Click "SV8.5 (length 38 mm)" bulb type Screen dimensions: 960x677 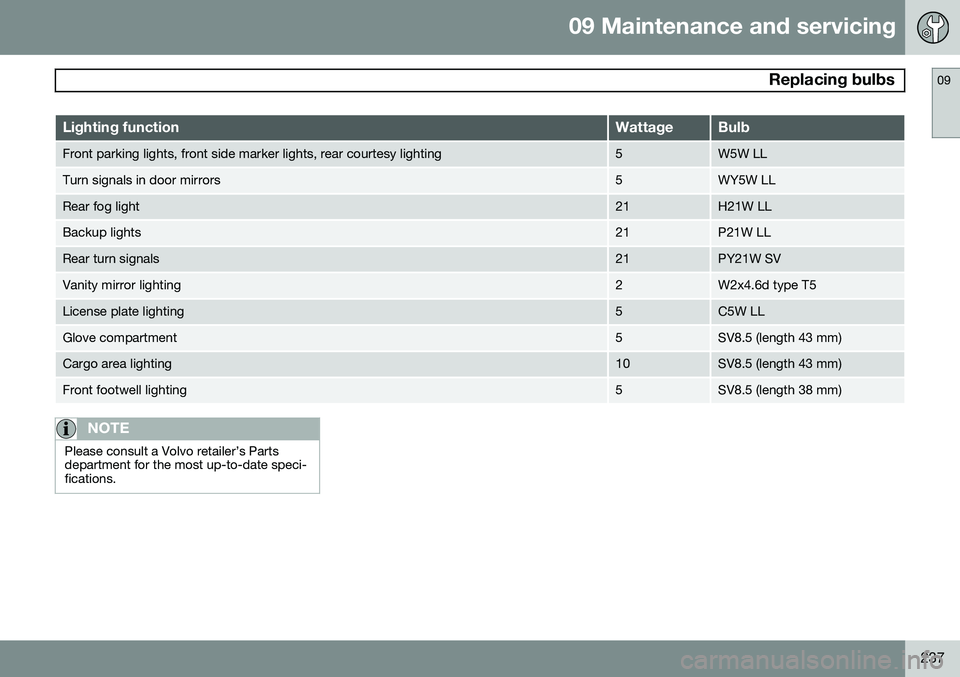pyautogui.click(x=779, y=391)
